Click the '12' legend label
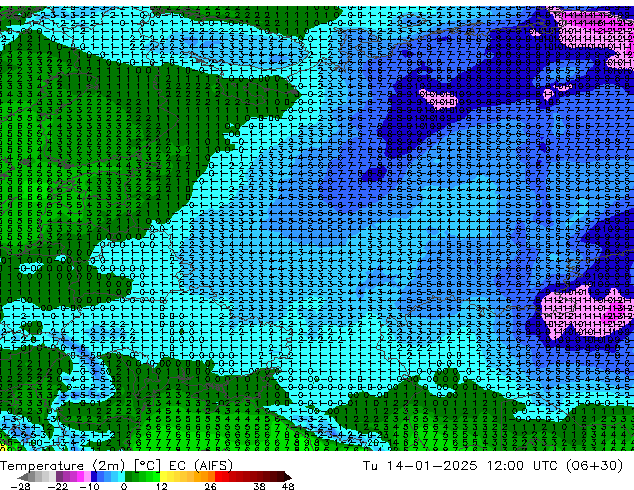Viewport: 634px width, 490px height. tap(162, 486)
